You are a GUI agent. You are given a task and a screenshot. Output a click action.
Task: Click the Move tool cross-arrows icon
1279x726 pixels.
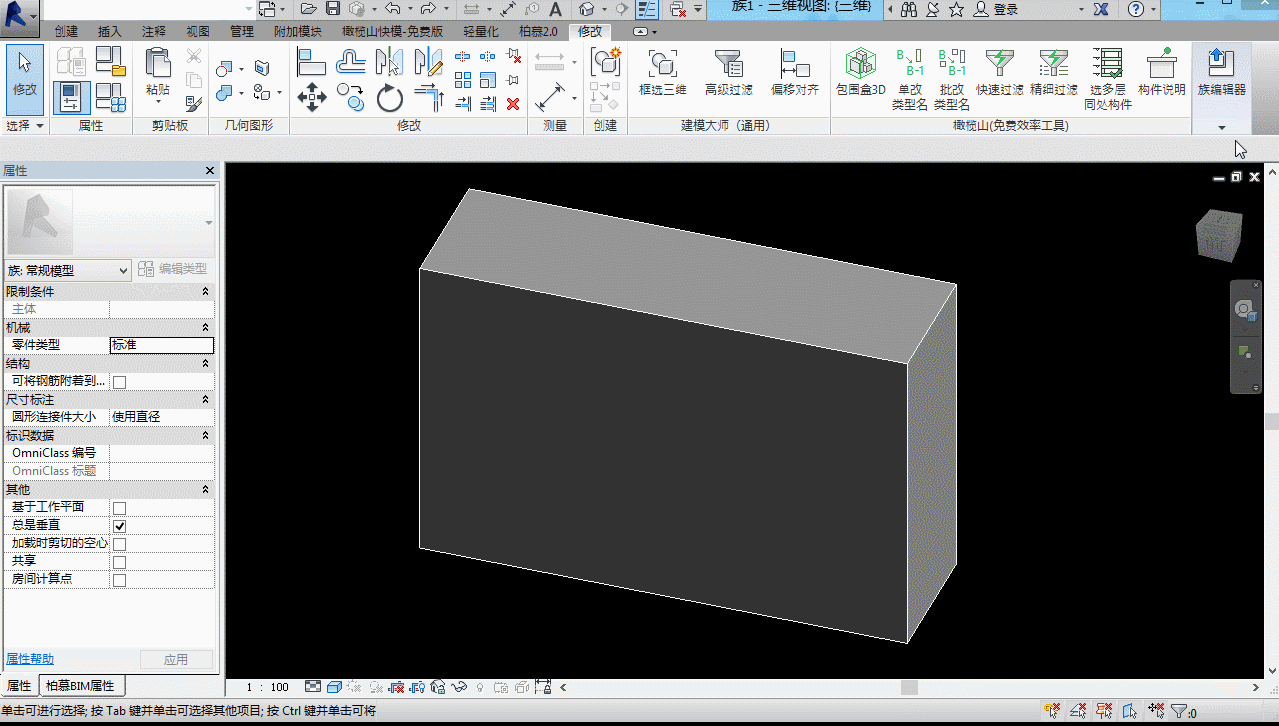coord(312,97)
